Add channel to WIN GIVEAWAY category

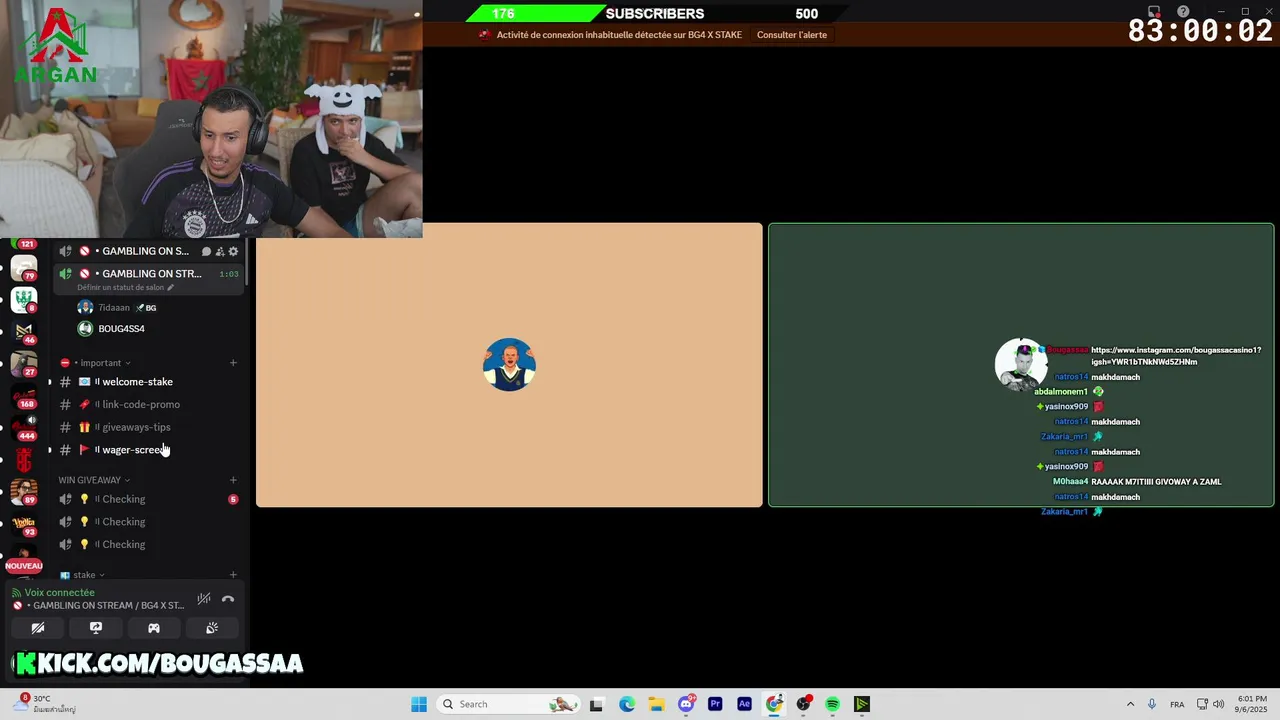pyautogui.click(x=233, y=480)
